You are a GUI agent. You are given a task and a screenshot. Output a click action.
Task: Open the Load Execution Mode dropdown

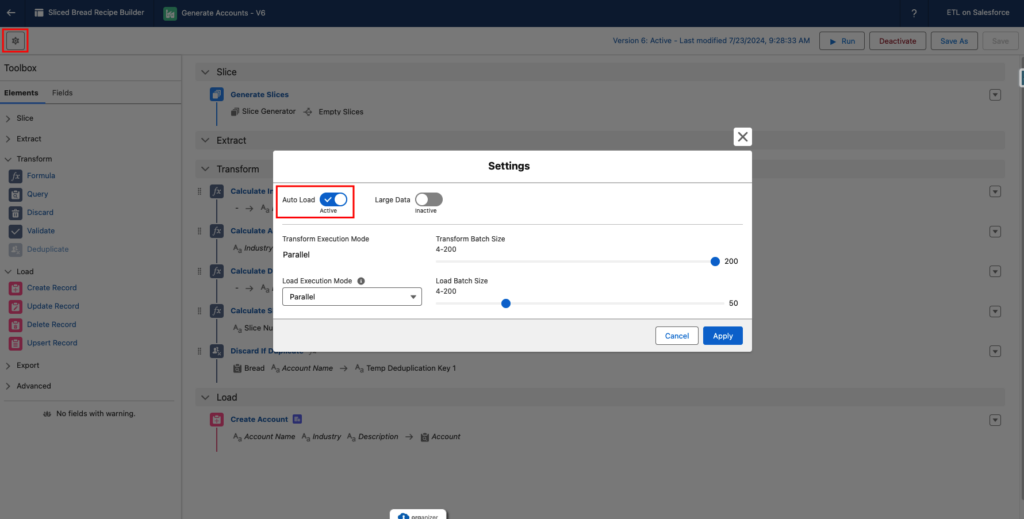coord(352,297)
